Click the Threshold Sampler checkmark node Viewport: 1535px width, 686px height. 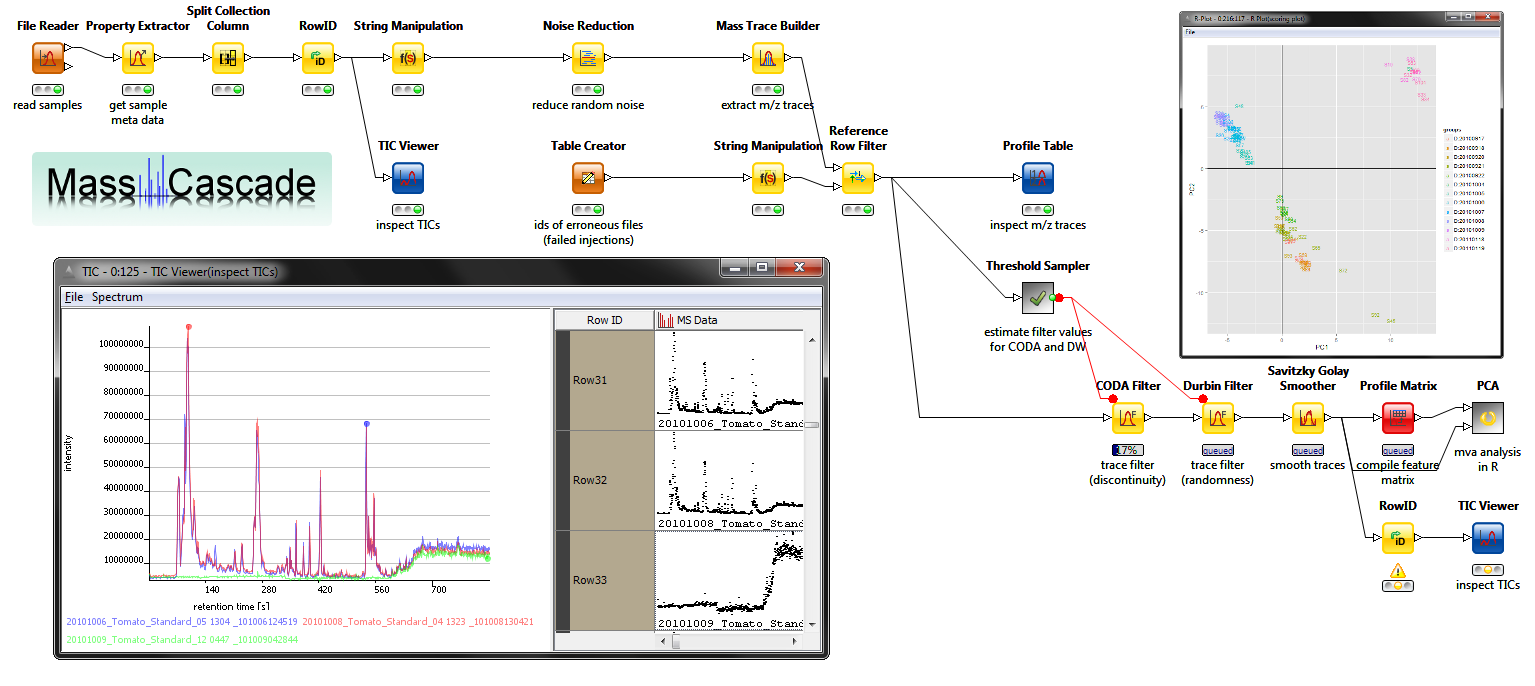pos(1037,298)
